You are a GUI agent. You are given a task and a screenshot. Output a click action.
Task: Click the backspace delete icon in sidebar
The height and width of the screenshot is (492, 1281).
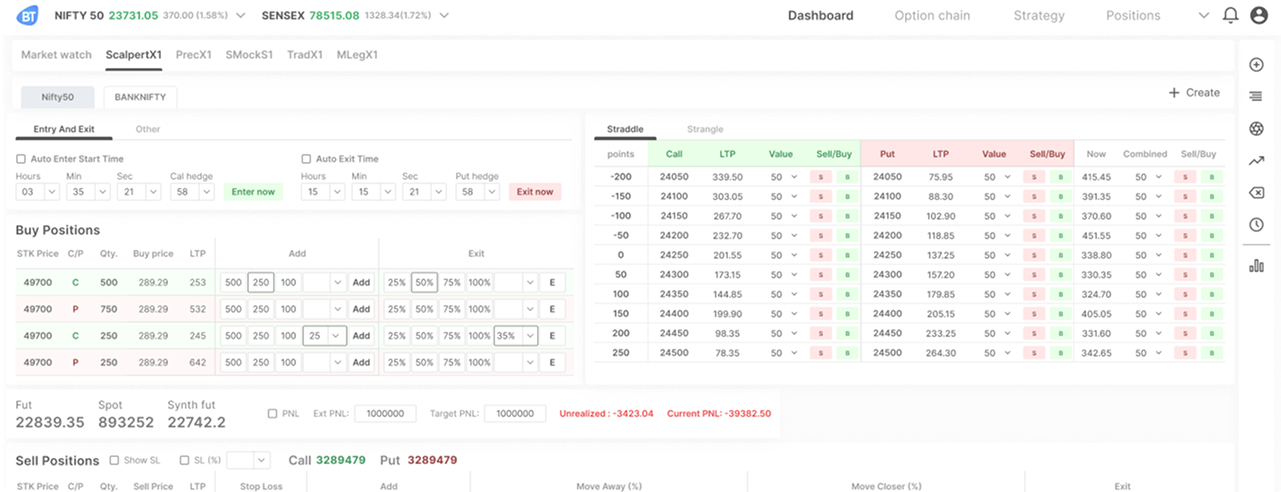(x=1256, y=193)
